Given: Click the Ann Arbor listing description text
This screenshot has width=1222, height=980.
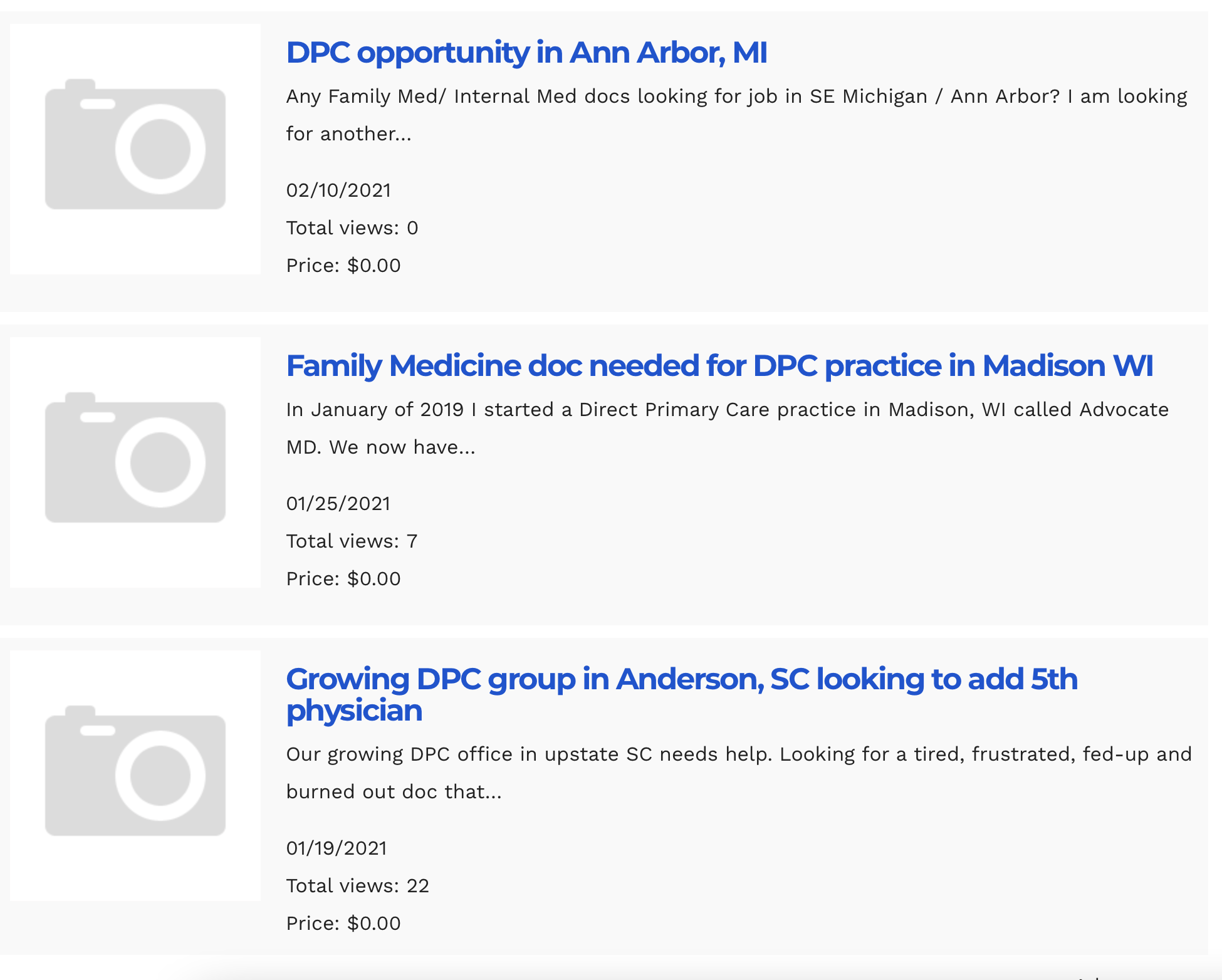Looking at the screenshot, I should tap(736, 115).
